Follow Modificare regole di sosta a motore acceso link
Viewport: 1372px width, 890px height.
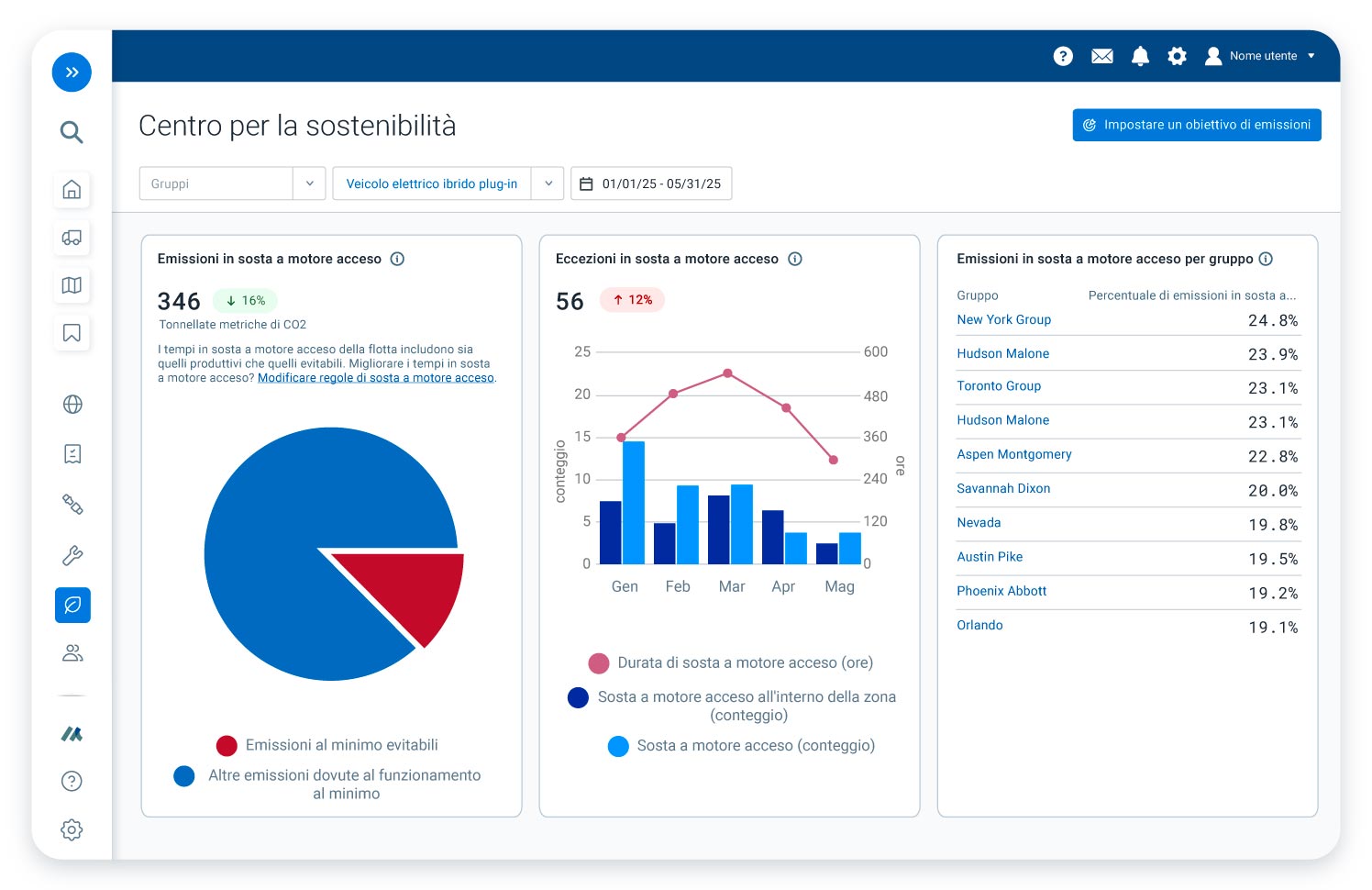pos(375,378)
